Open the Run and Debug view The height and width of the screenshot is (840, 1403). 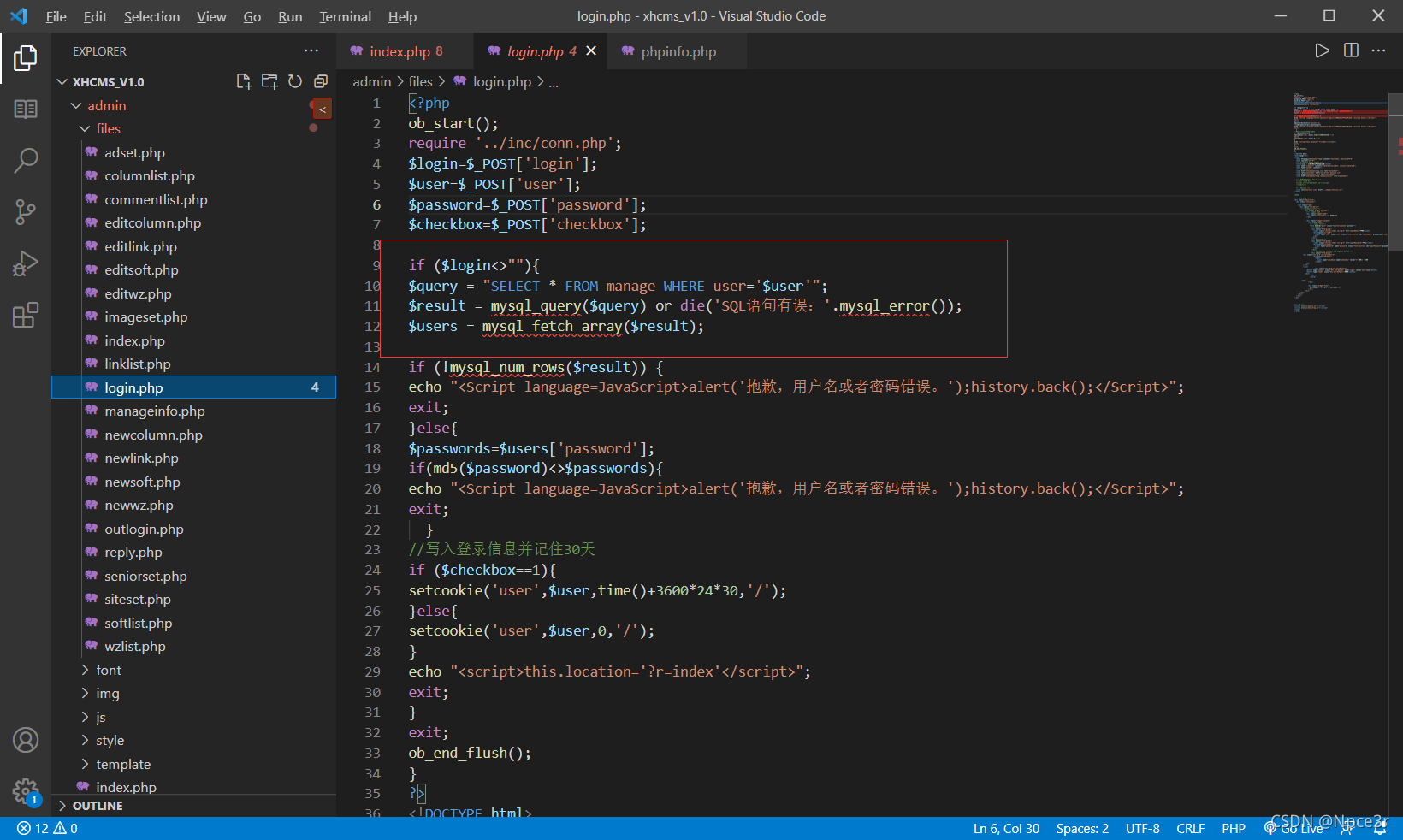coord(26,263)
